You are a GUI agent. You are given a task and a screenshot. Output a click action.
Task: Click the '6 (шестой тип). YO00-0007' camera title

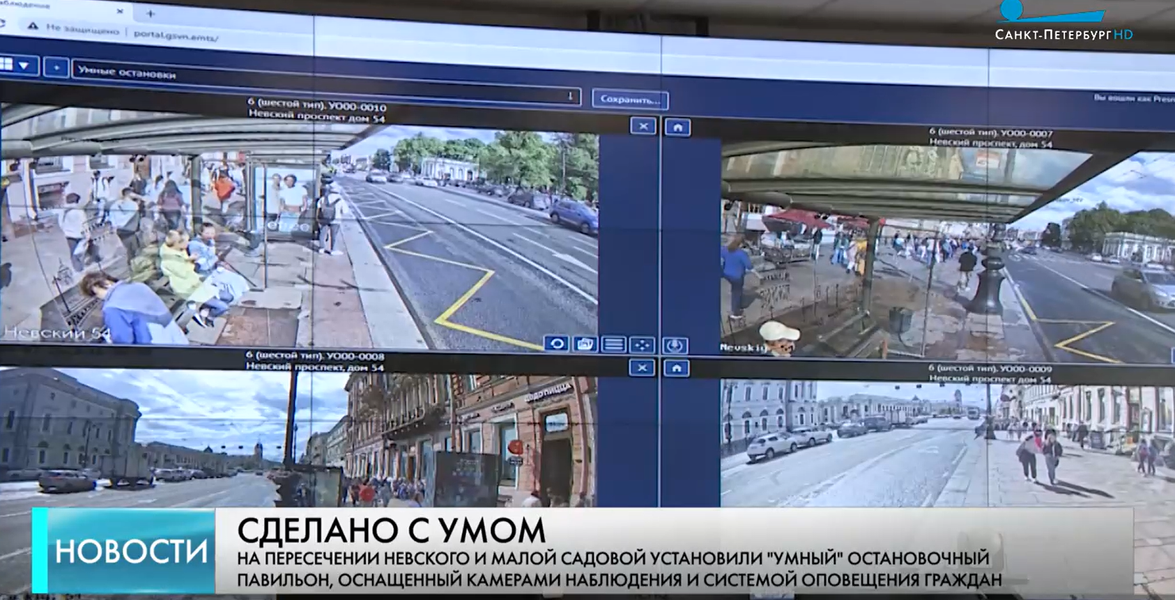click(x=991, y=132)
